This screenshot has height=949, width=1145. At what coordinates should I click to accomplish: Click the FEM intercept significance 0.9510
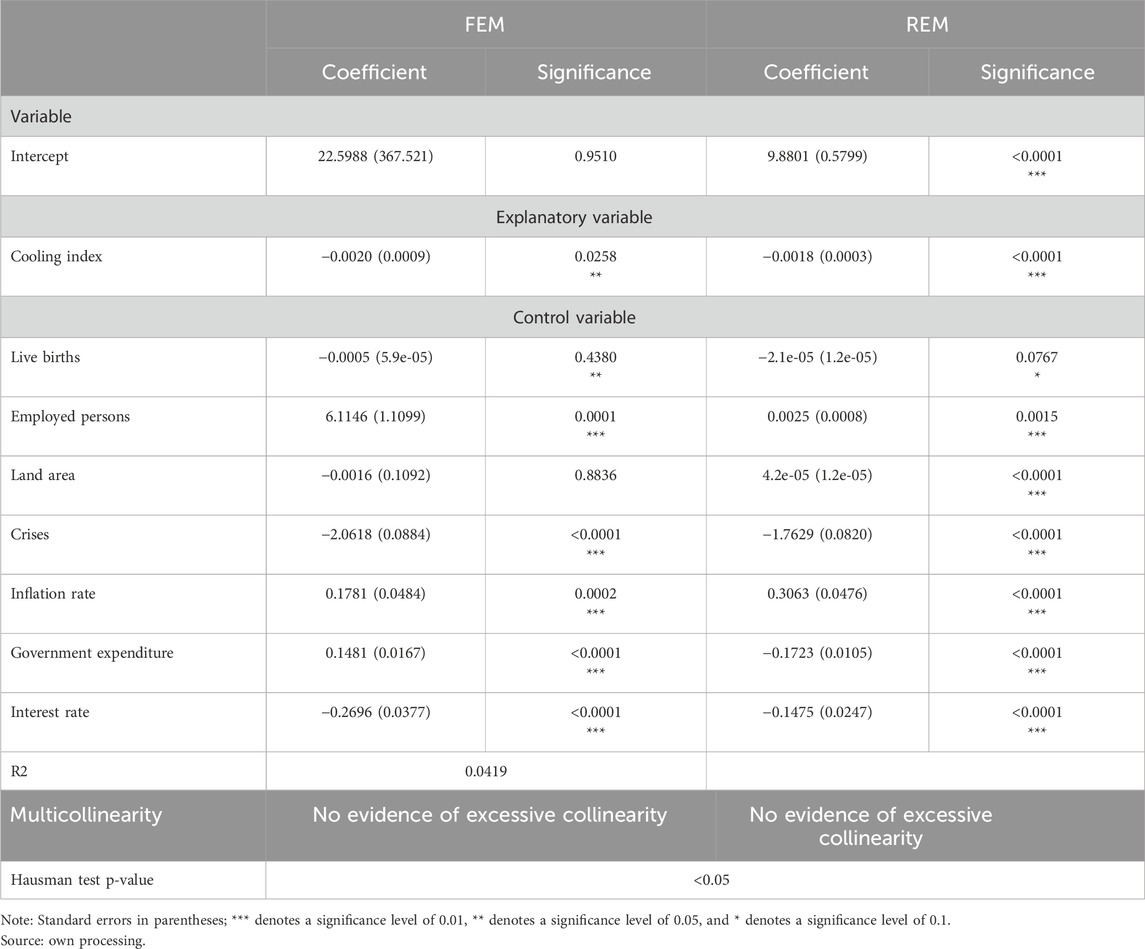coord(595,156)
